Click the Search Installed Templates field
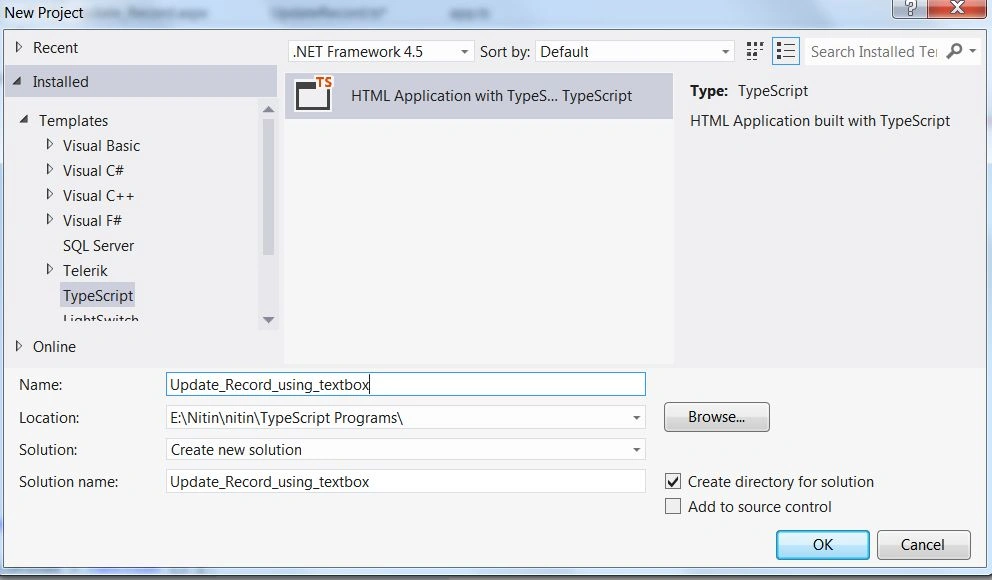The height and width of the screenshot is (580, 992). [x=874, y=52]
